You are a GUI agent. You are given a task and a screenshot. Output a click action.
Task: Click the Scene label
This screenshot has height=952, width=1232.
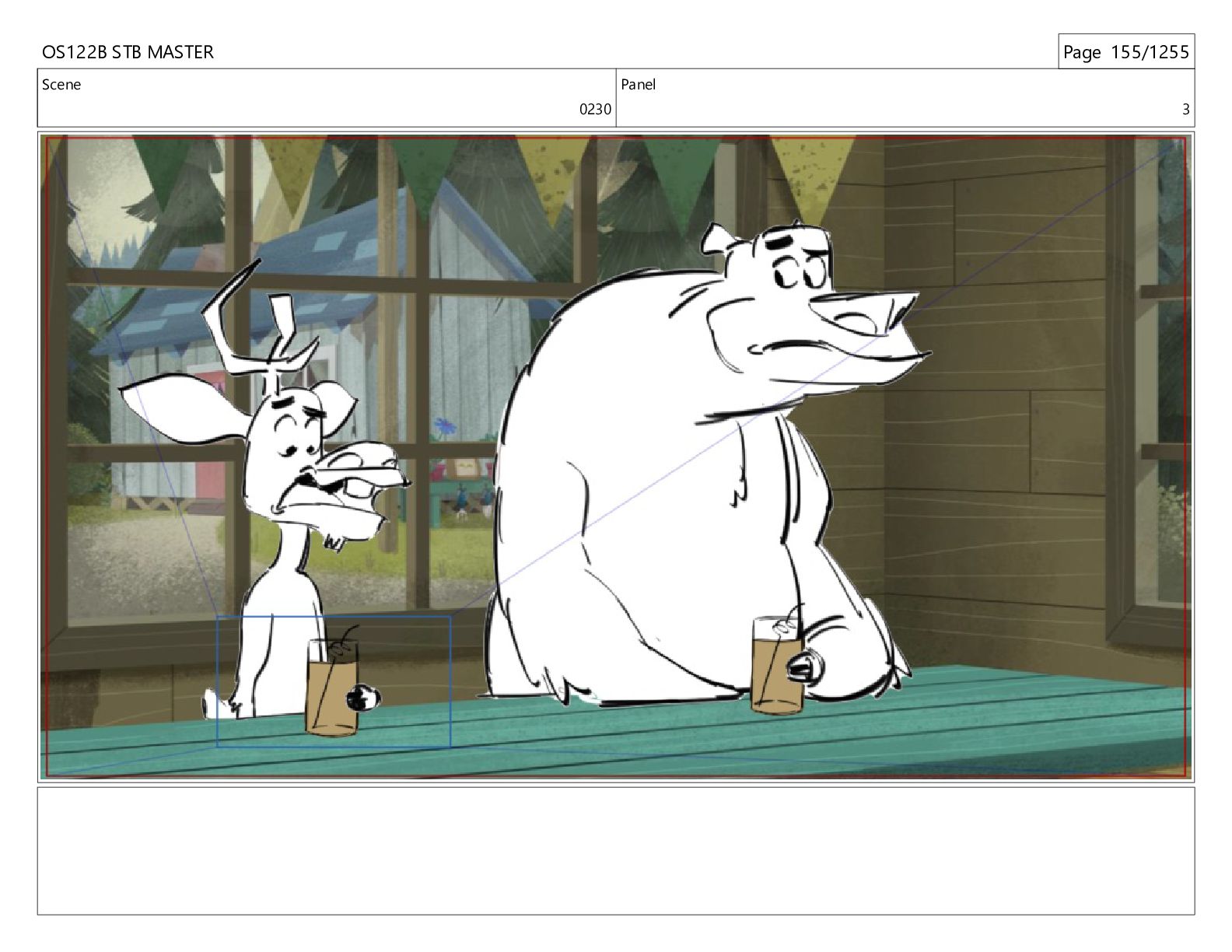[x=61, y=85]
